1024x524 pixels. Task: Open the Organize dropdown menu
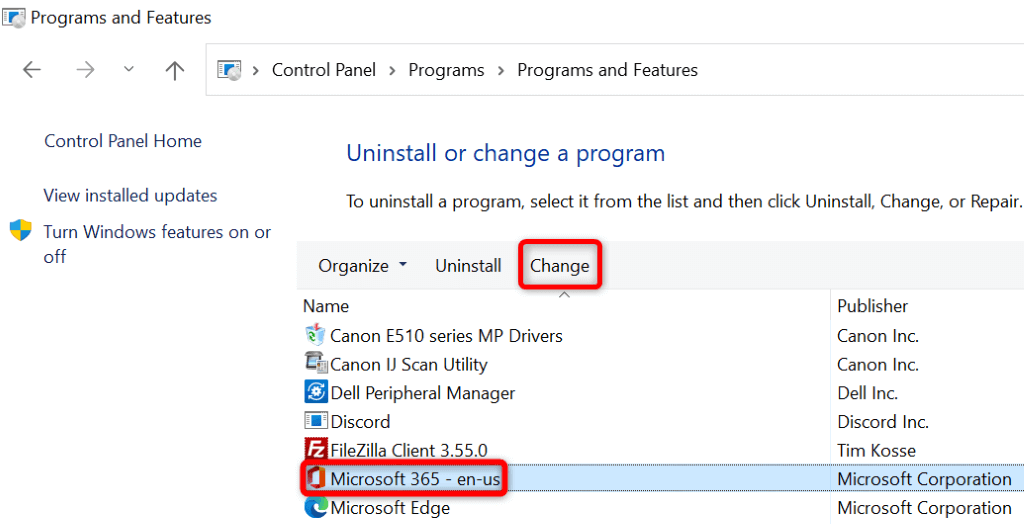[362, 266]
